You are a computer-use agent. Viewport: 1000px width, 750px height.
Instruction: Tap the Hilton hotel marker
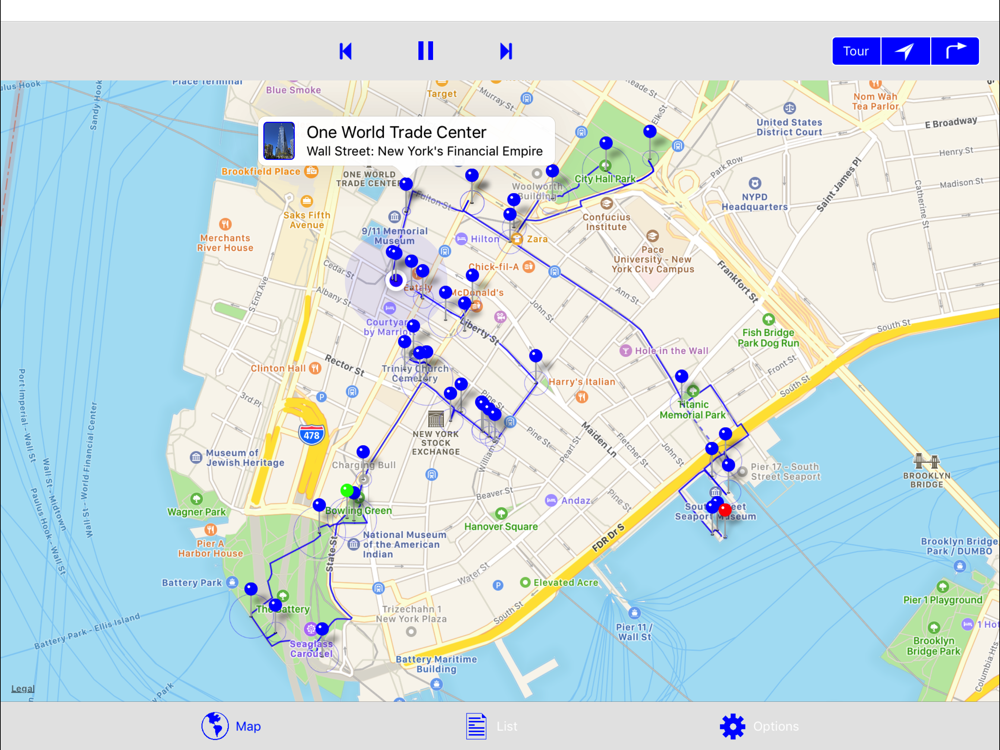[461, 239]
